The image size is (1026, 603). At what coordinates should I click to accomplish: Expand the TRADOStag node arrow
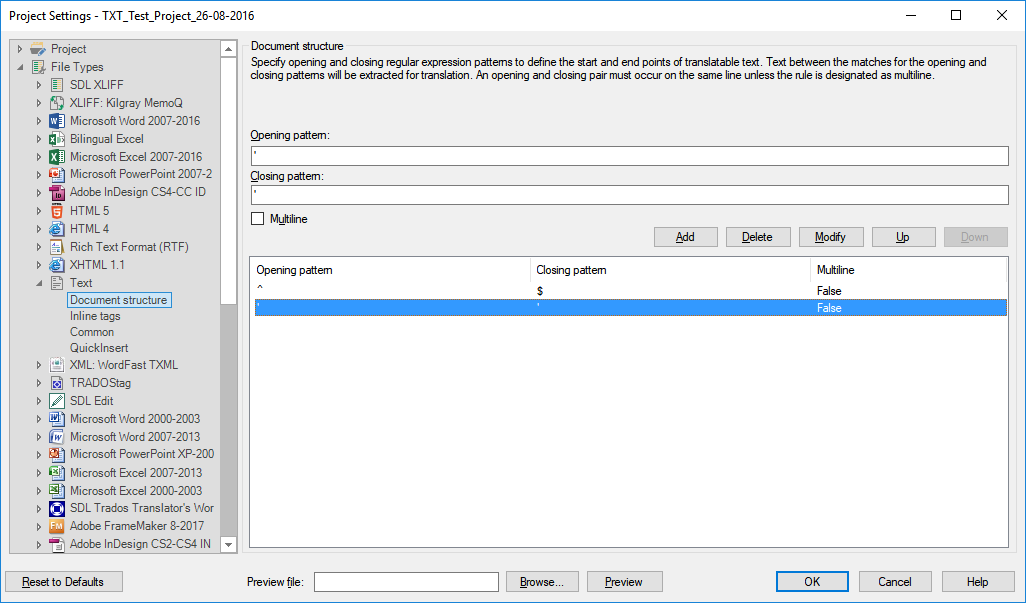(39, 383)
